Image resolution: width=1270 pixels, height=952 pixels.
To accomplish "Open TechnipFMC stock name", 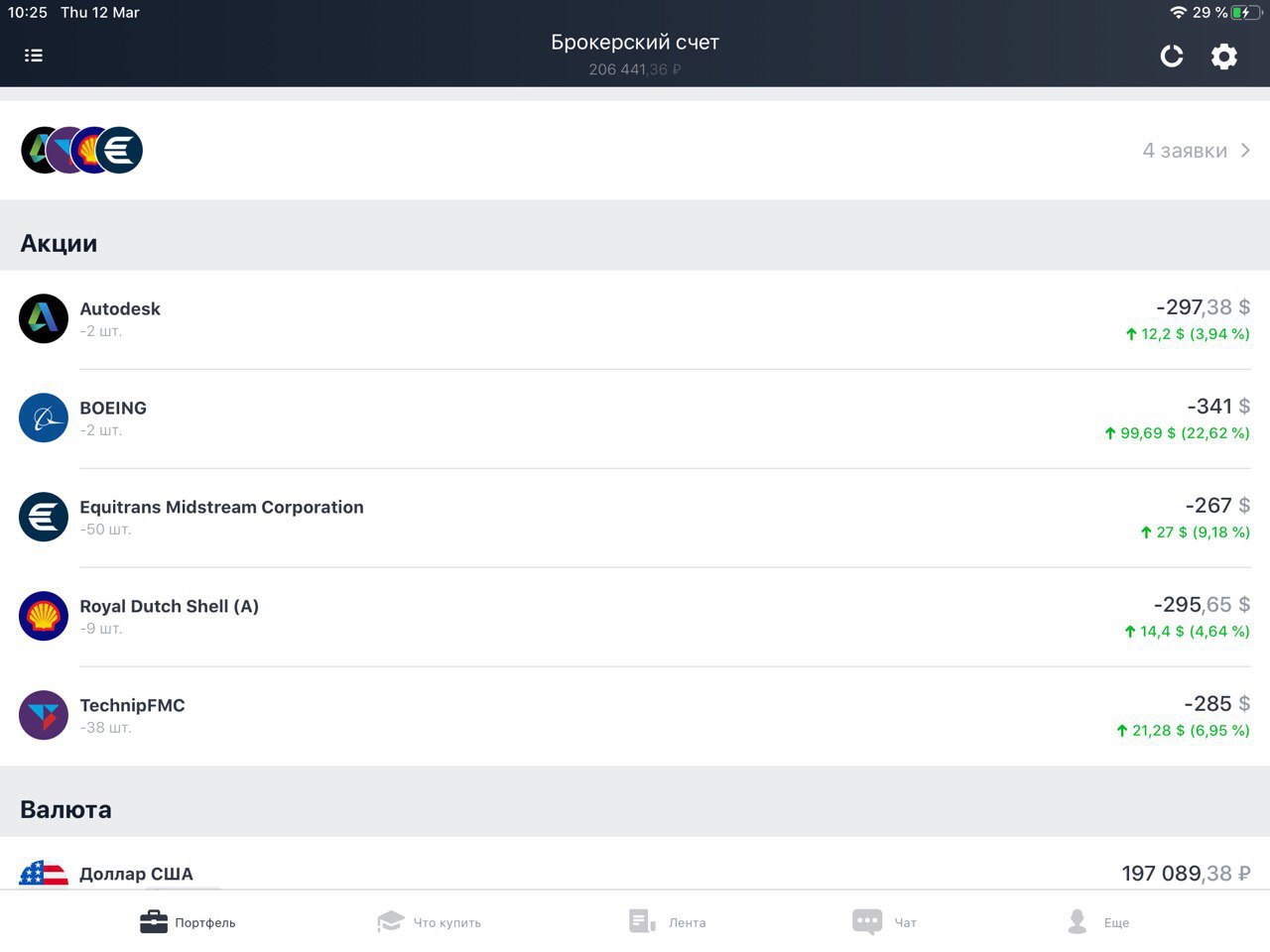I will tap(132, 705).
